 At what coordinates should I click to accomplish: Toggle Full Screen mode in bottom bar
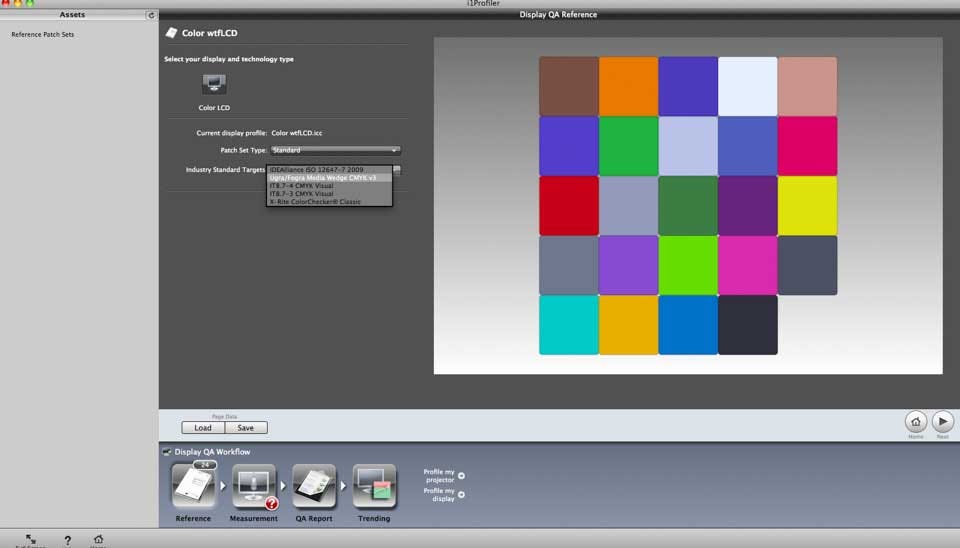(x=31, y=540)
